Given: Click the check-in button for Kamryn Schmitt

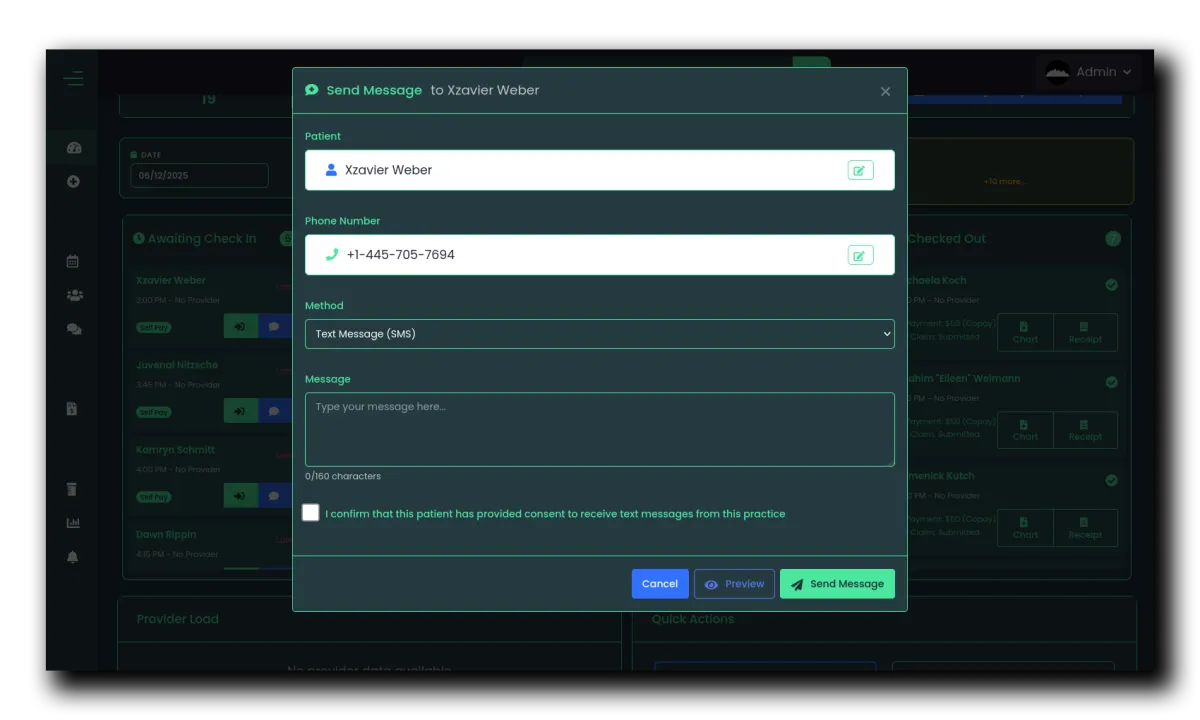Looking at the screenshot, I should click(240, 496).
